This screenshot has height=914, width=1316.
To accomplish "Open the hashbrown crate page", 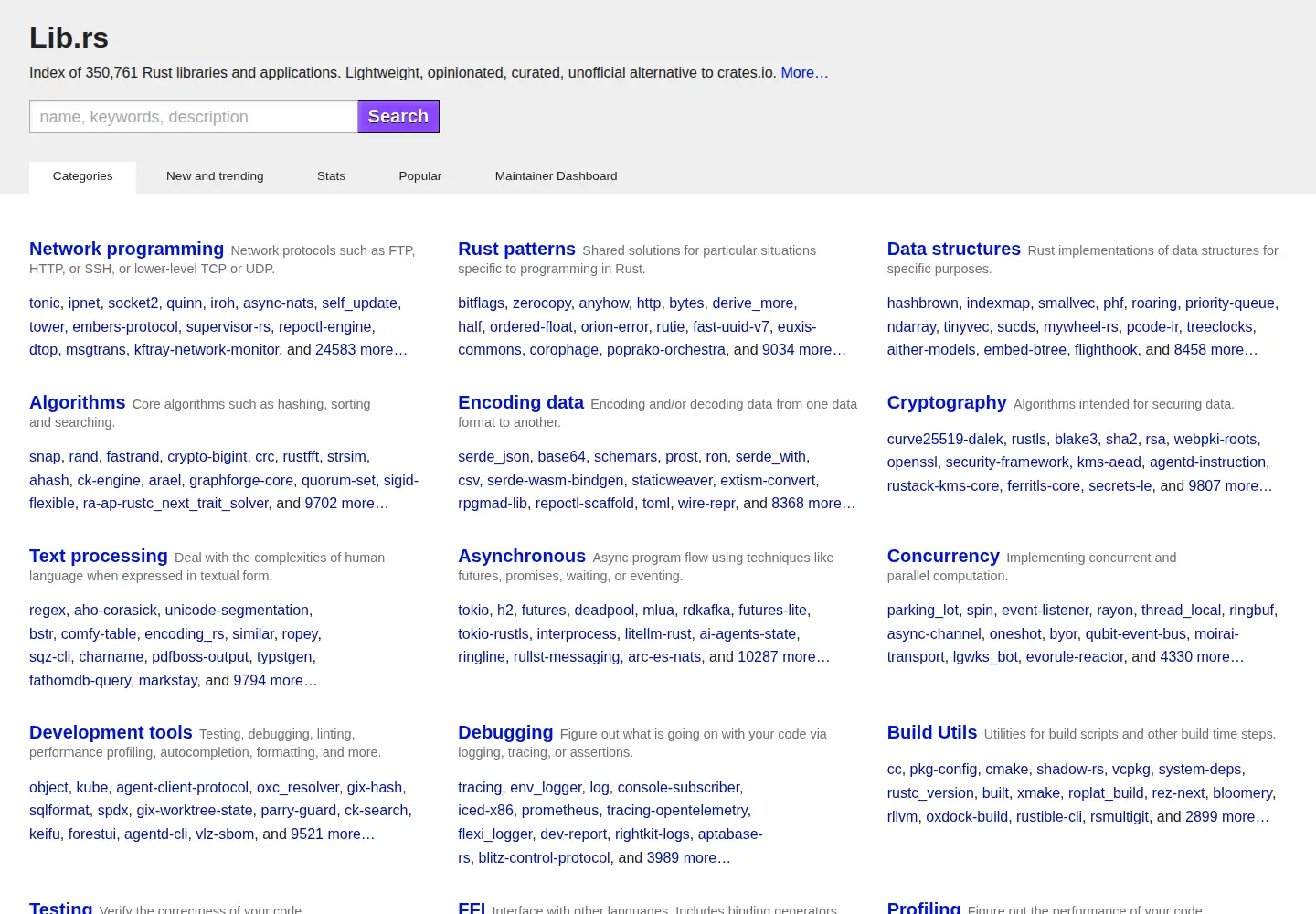I will (923, 303).
